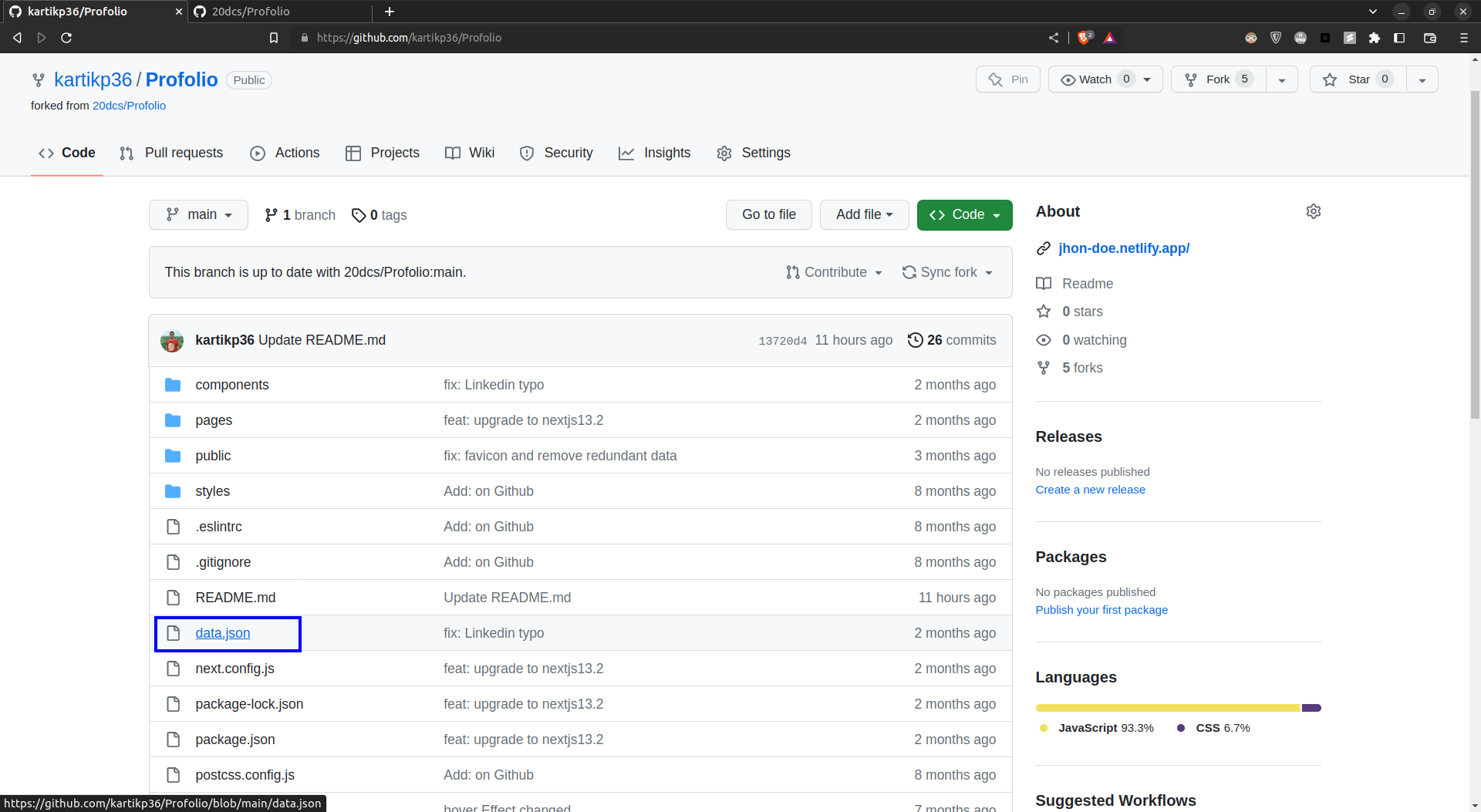Expand the Add file dropdown
This screenshot has width=1481, height=812.
coord(864,214)
